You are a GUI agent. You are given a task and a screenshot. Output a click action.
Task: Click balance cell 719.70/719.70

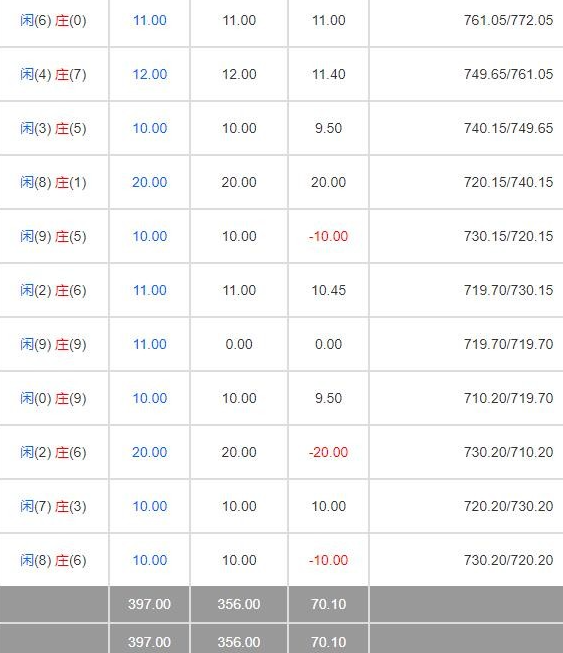tap(508, 344)
